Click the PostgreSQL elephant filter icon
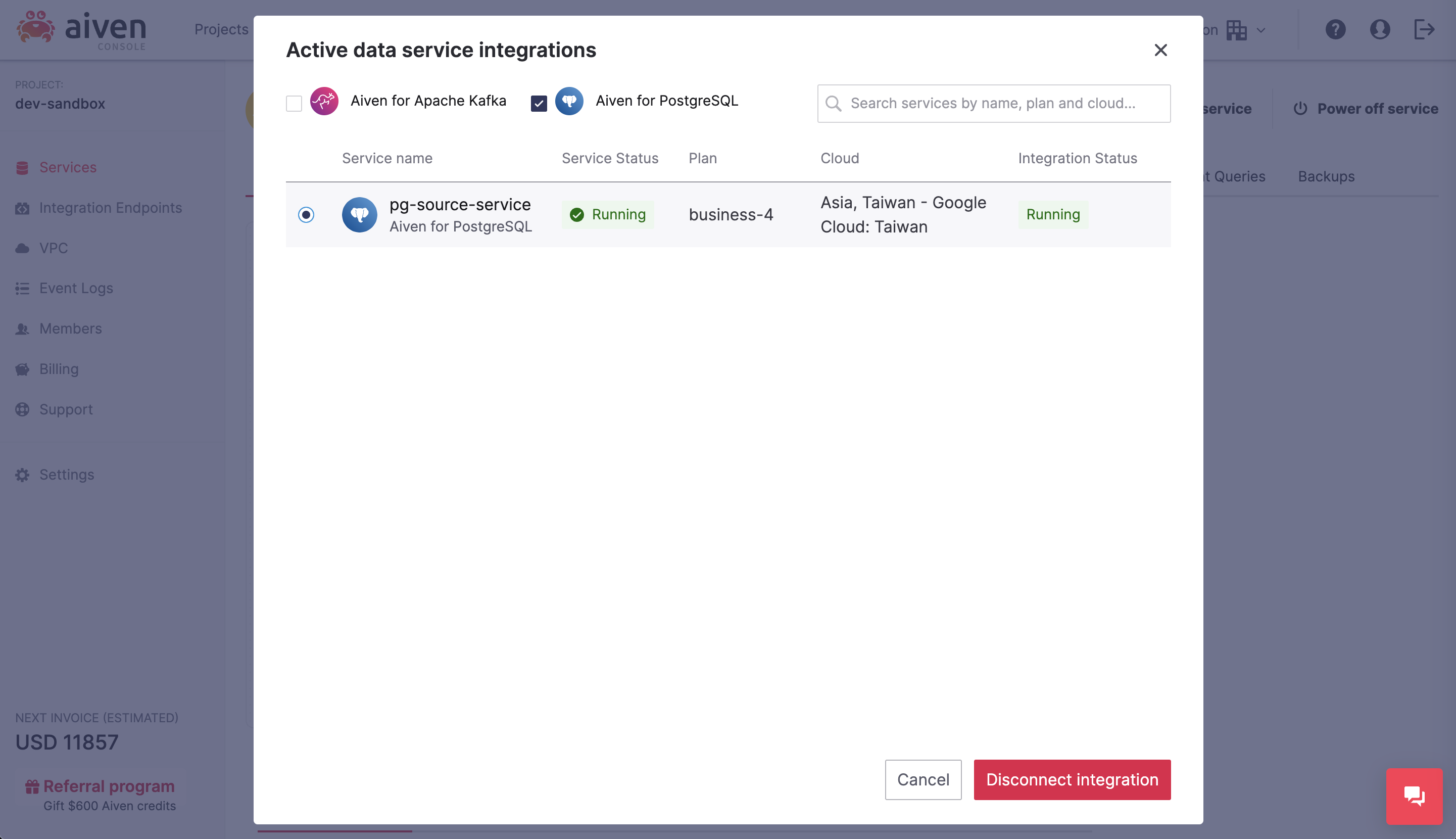 click(x=569, y=101)
